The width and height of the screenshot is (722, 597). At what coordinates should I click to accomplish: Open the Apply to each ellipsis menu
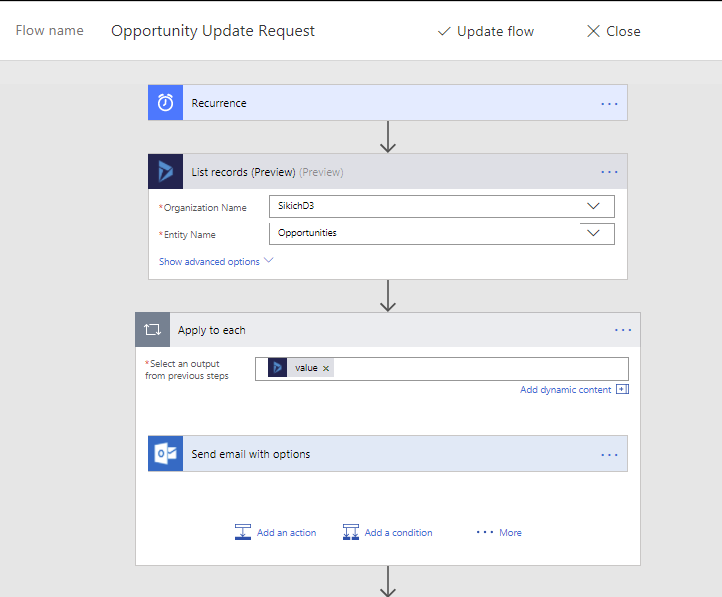(x=623, y=330)
